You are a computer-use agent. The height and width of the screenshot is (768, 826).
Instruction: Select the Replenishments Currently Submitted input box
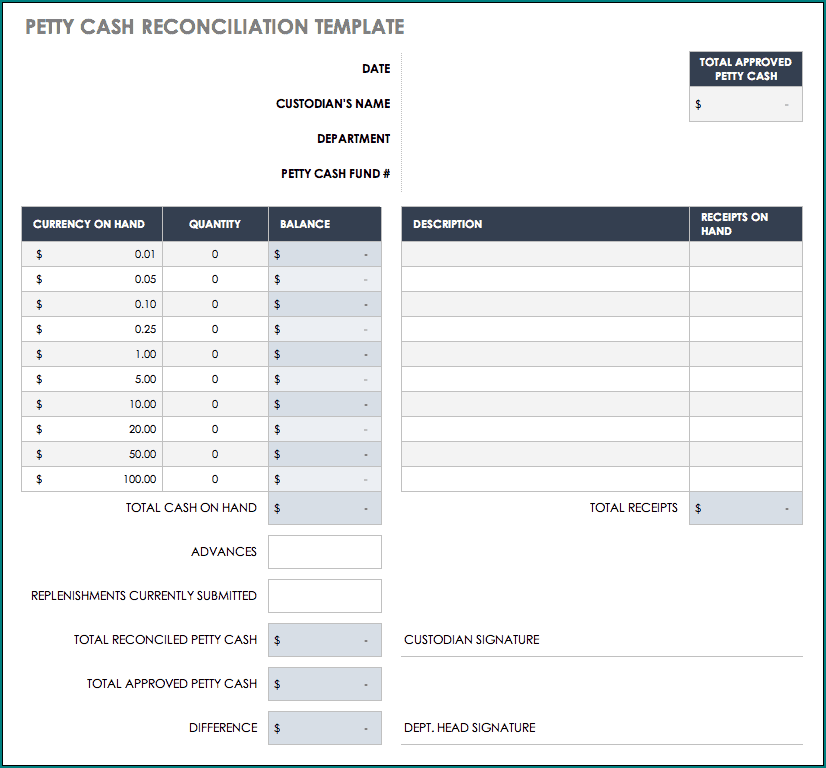pos(324,596)
